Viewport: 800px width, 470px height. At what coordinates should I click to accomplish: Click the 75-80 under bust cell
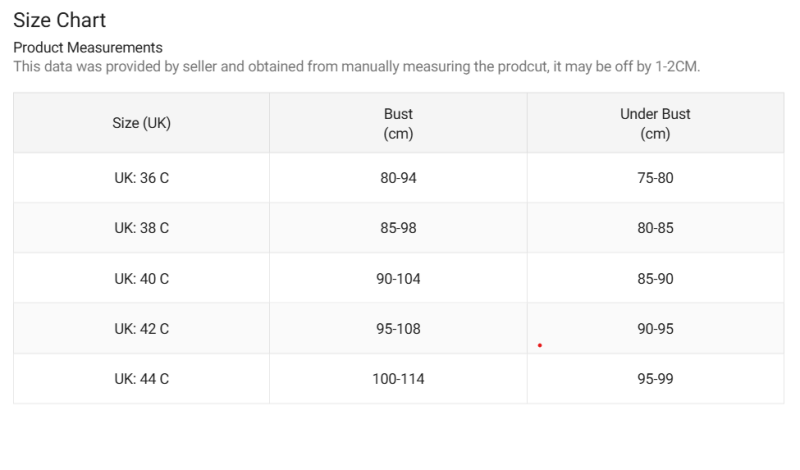[x=655, y=178]
